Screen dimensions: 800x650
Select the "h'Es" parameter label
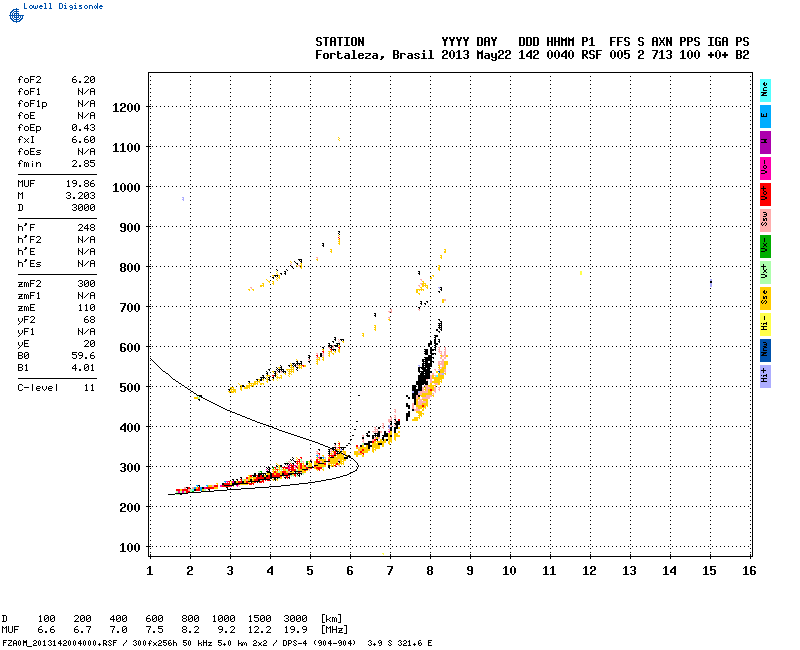[29, 264]
